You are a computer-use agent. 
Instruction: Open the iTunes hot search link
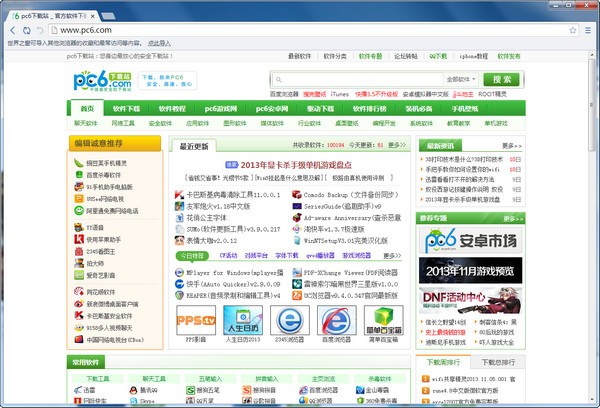pos(339,94)
